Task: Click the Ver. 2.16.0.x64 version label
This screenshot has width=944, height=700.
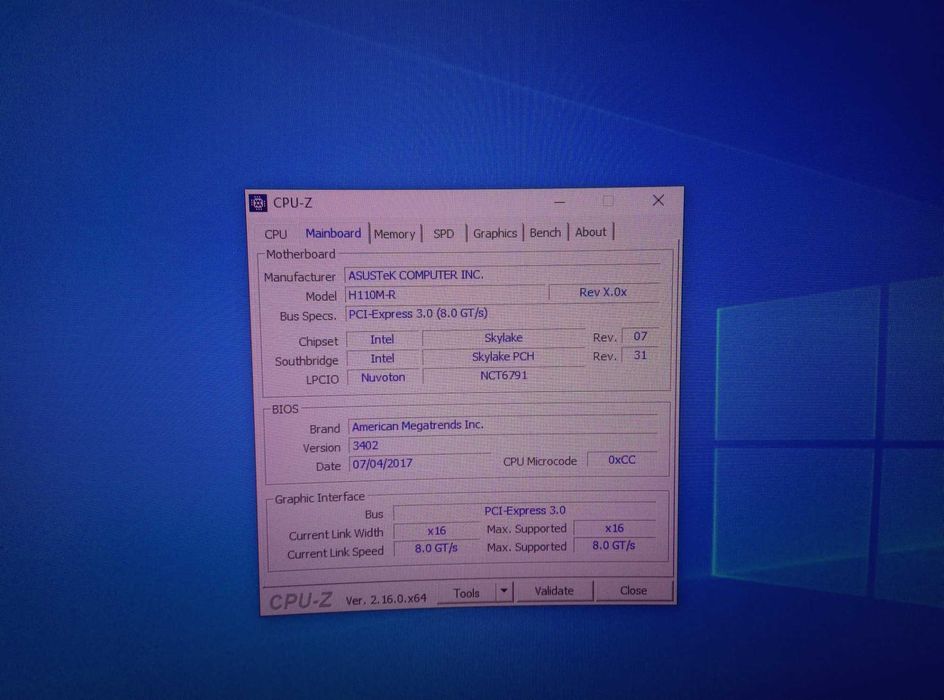Action: 386,599
